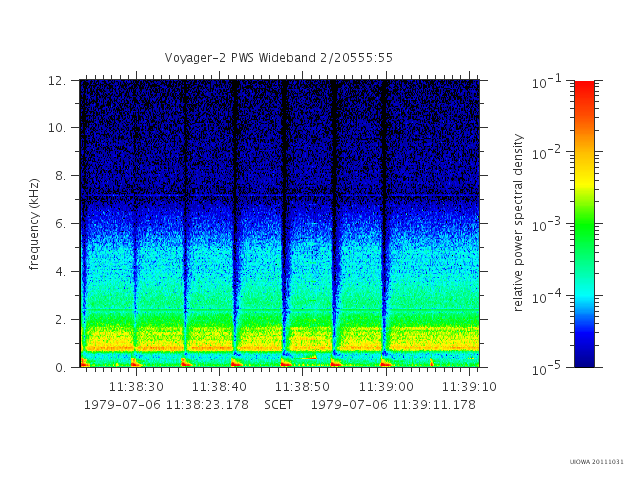The image size is (640, 480).
Task: Select 'relative power spectral density' colorbar label
Action: (518, 223)
